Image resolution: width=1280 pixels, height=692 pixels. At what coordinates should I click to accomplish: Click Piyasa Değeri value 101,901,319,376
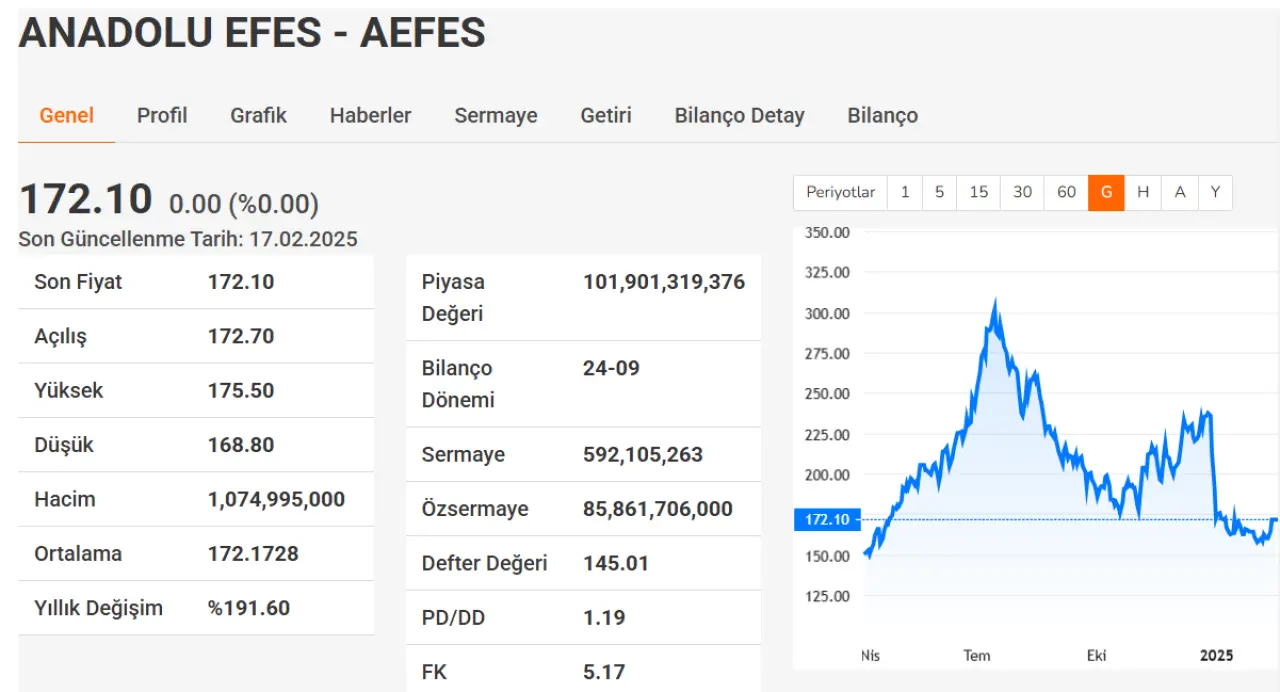[x=664, y=282]
